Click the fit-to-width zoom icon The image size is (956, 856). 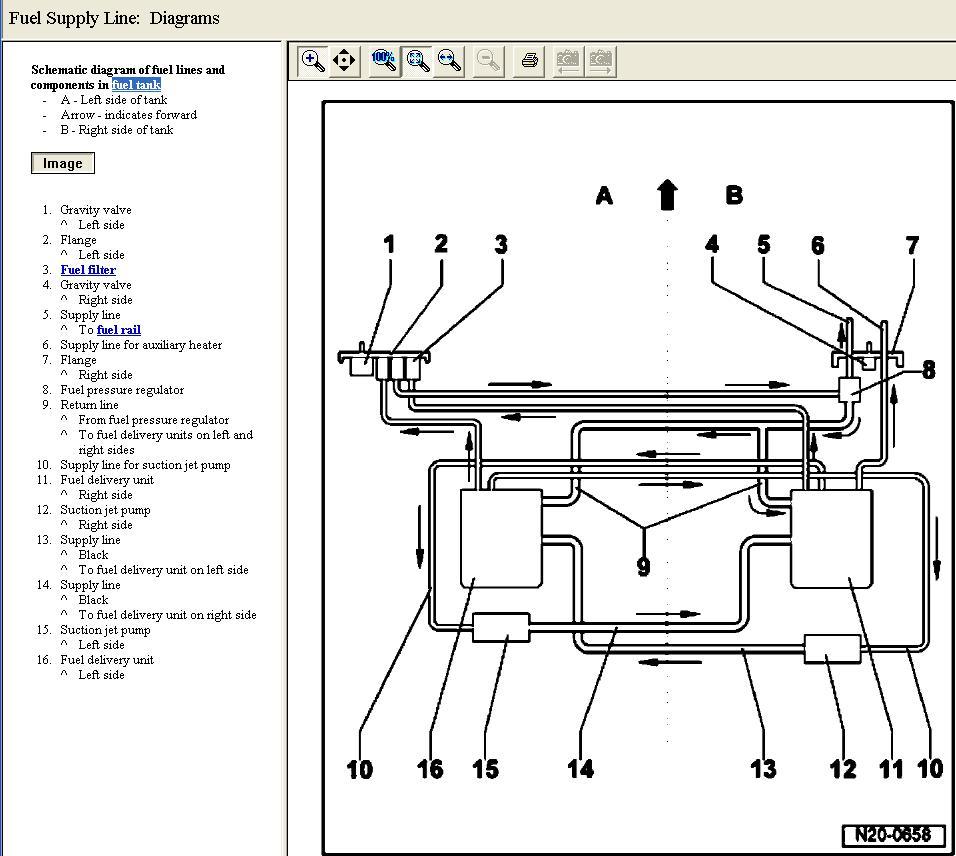[x=449, y=61]
